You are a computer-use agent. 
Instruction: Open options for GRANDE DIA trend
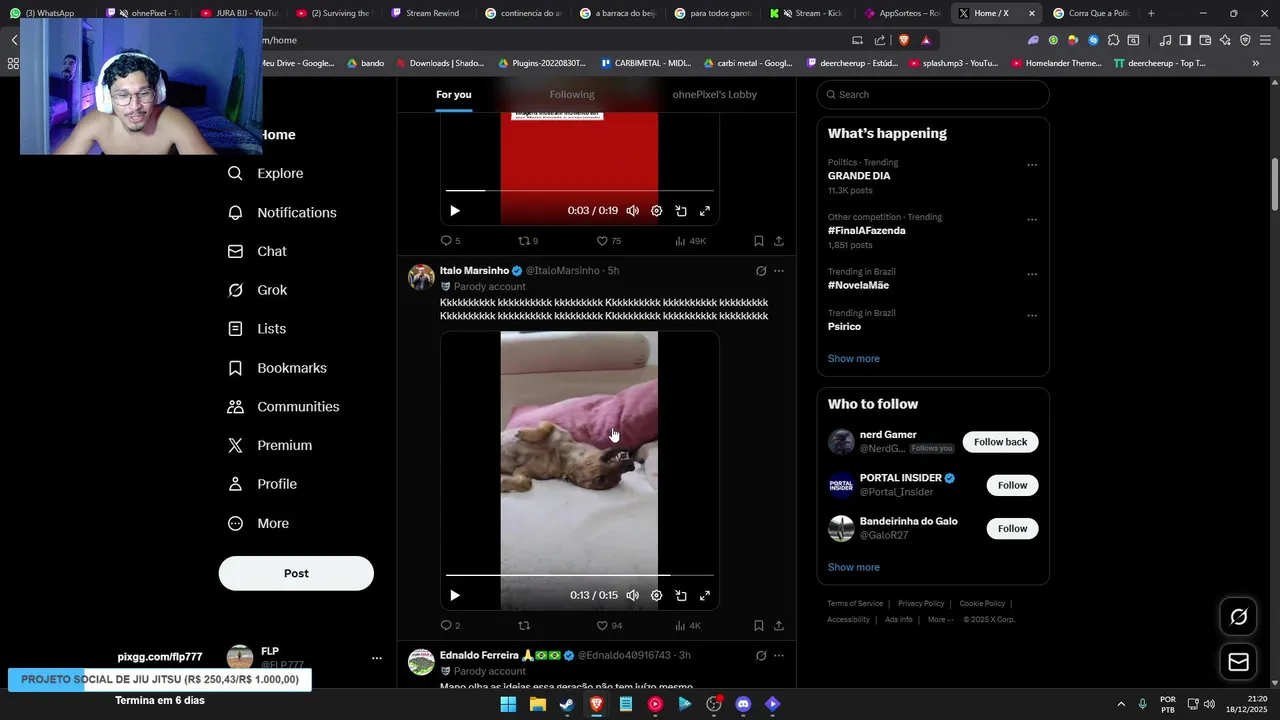(1032, 165)
